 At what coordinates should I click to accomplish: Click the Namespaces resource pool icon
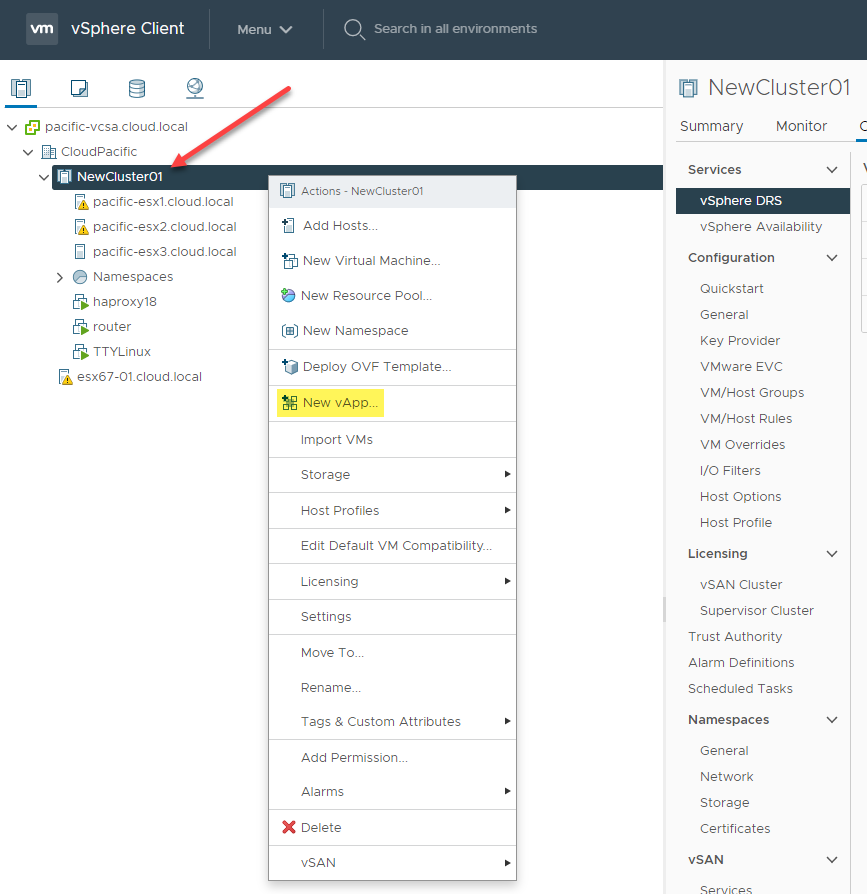(x=80, y=277)
